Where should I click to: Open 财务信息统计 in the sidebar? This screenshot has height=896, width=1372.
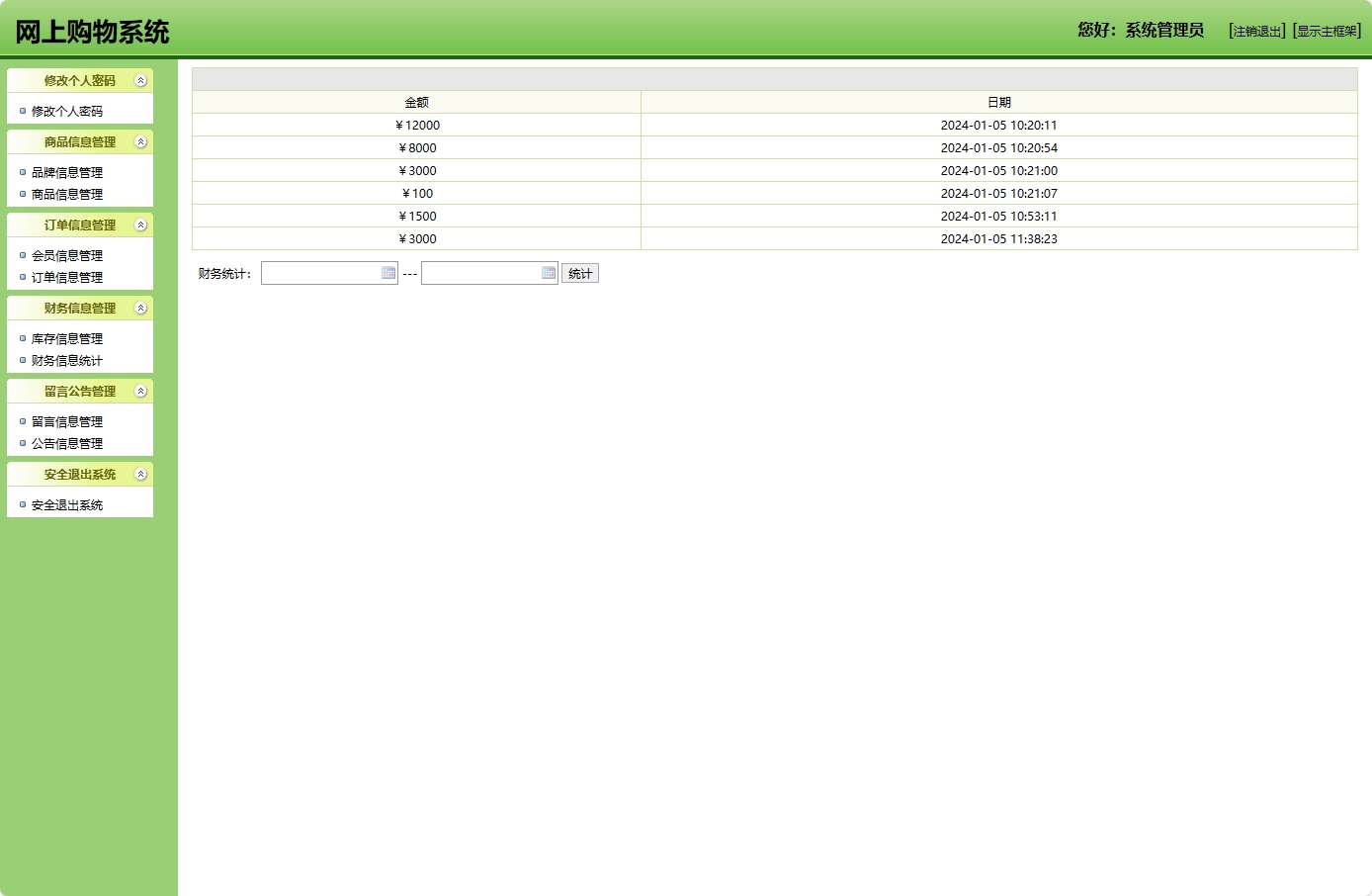pos(67,361)
